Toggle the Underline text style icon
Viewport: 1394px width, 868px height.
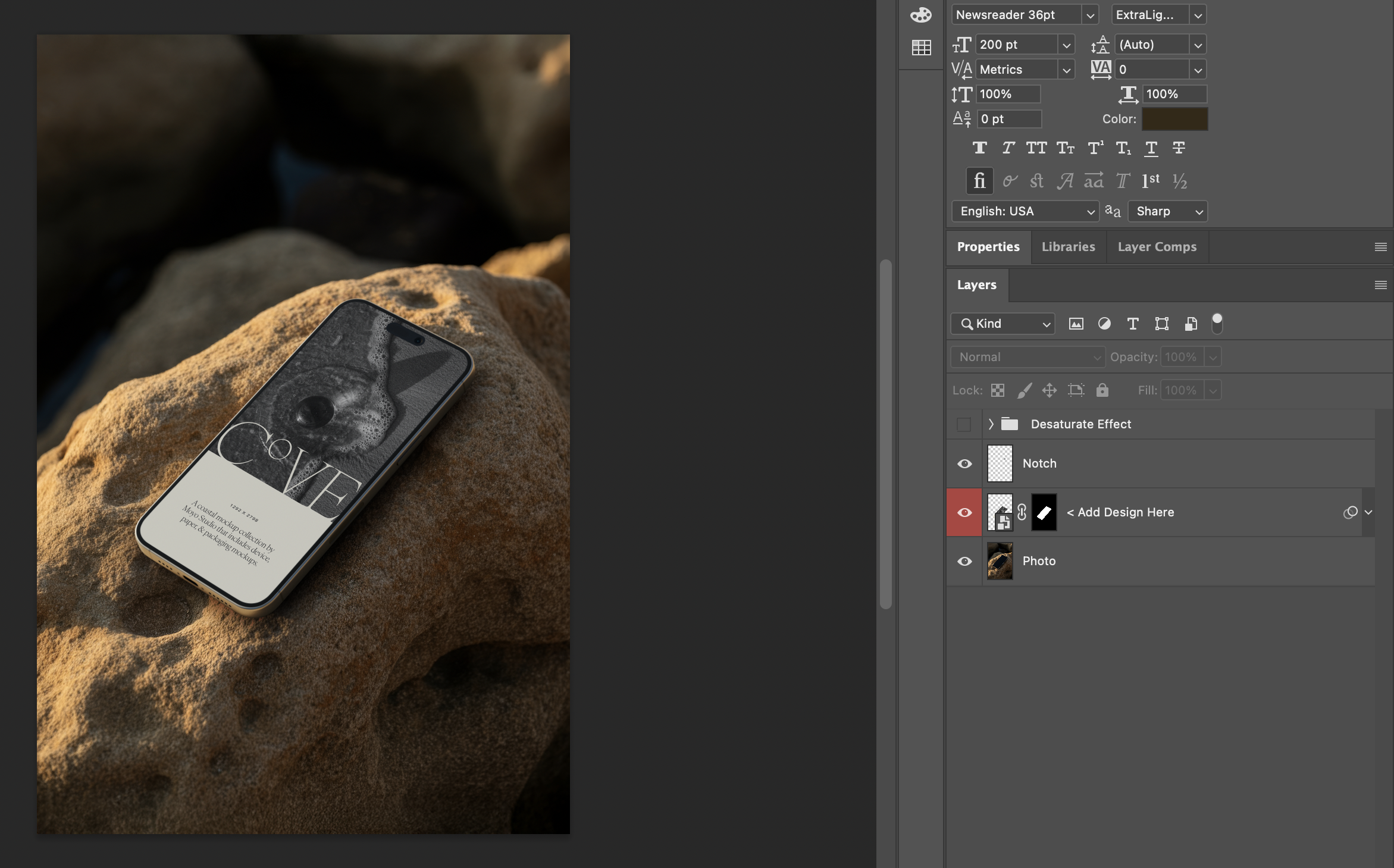point(1151,148)
